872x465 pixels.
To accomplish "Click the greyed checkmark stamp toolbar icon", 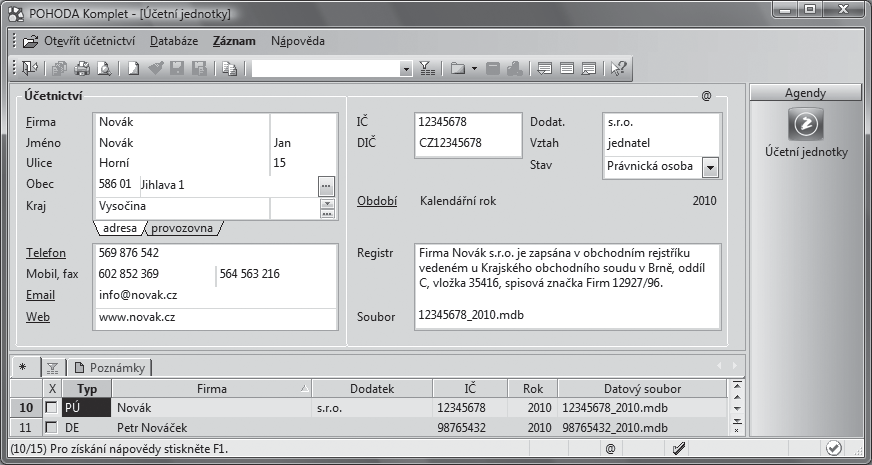I will point(156,68).
